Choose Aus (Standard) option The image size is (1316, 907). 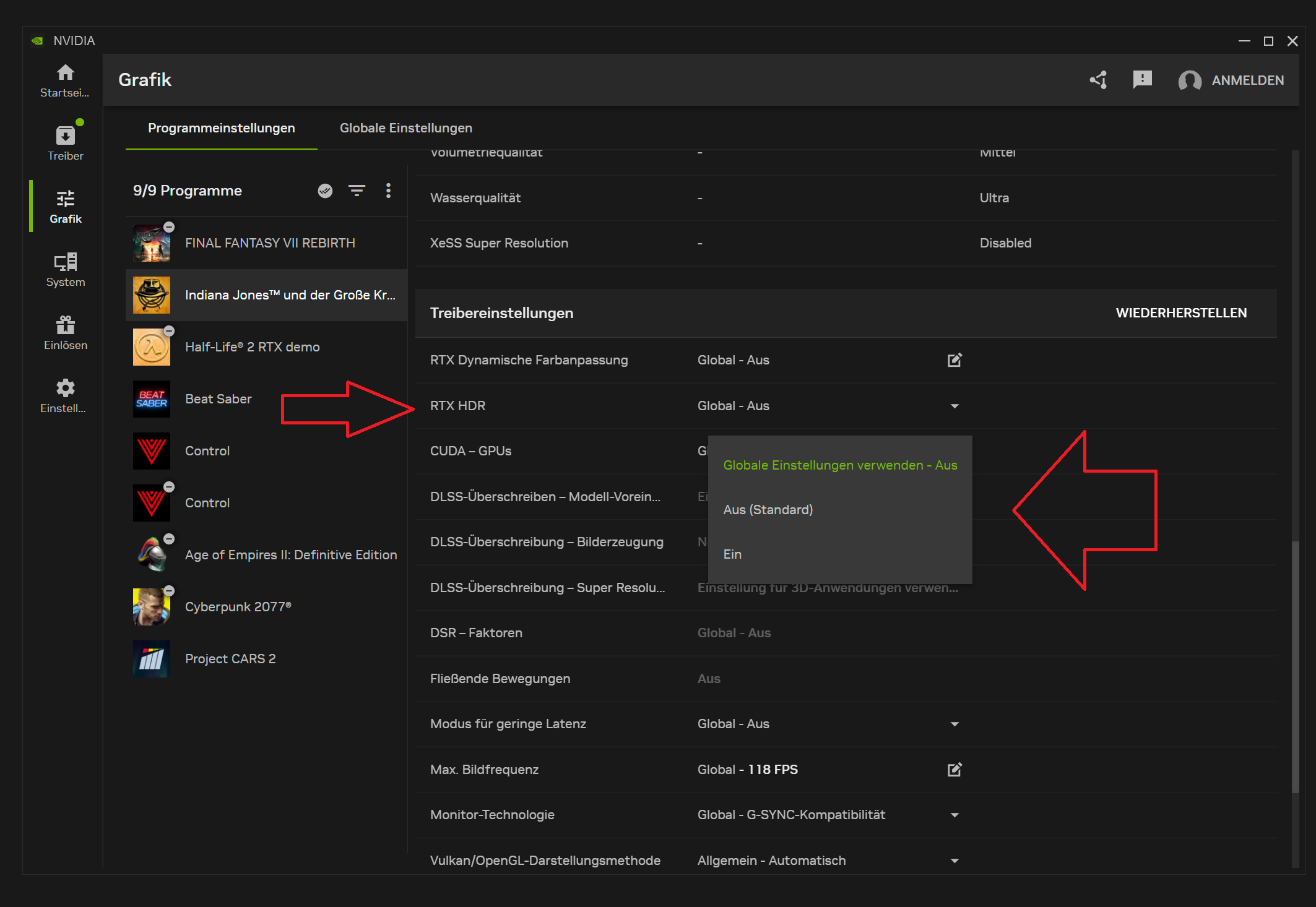tap(768, 510)
